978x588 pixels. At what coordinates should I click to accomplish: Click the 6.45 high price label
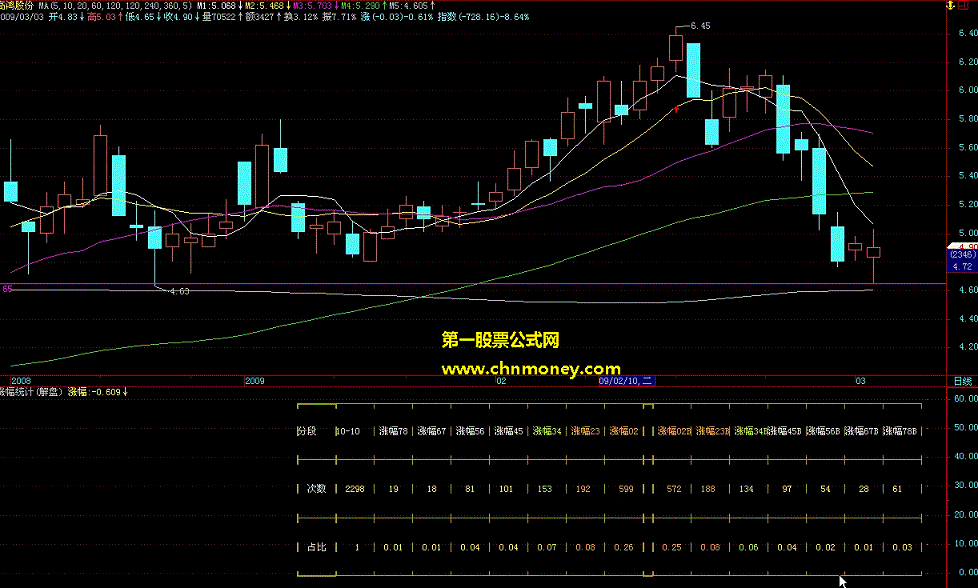(x=700, y=26)
